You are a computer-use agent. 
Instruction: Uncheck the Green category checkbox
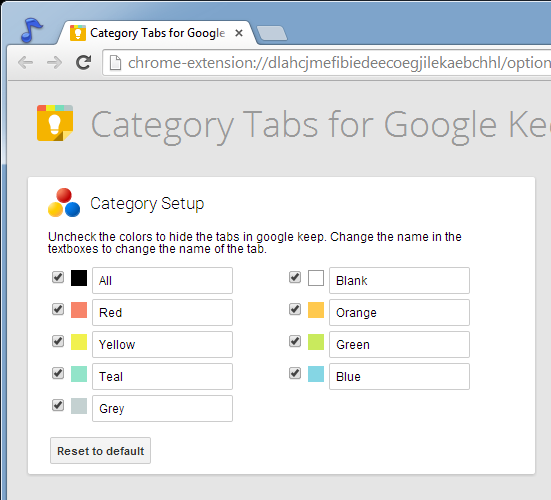tap(295, 341)
